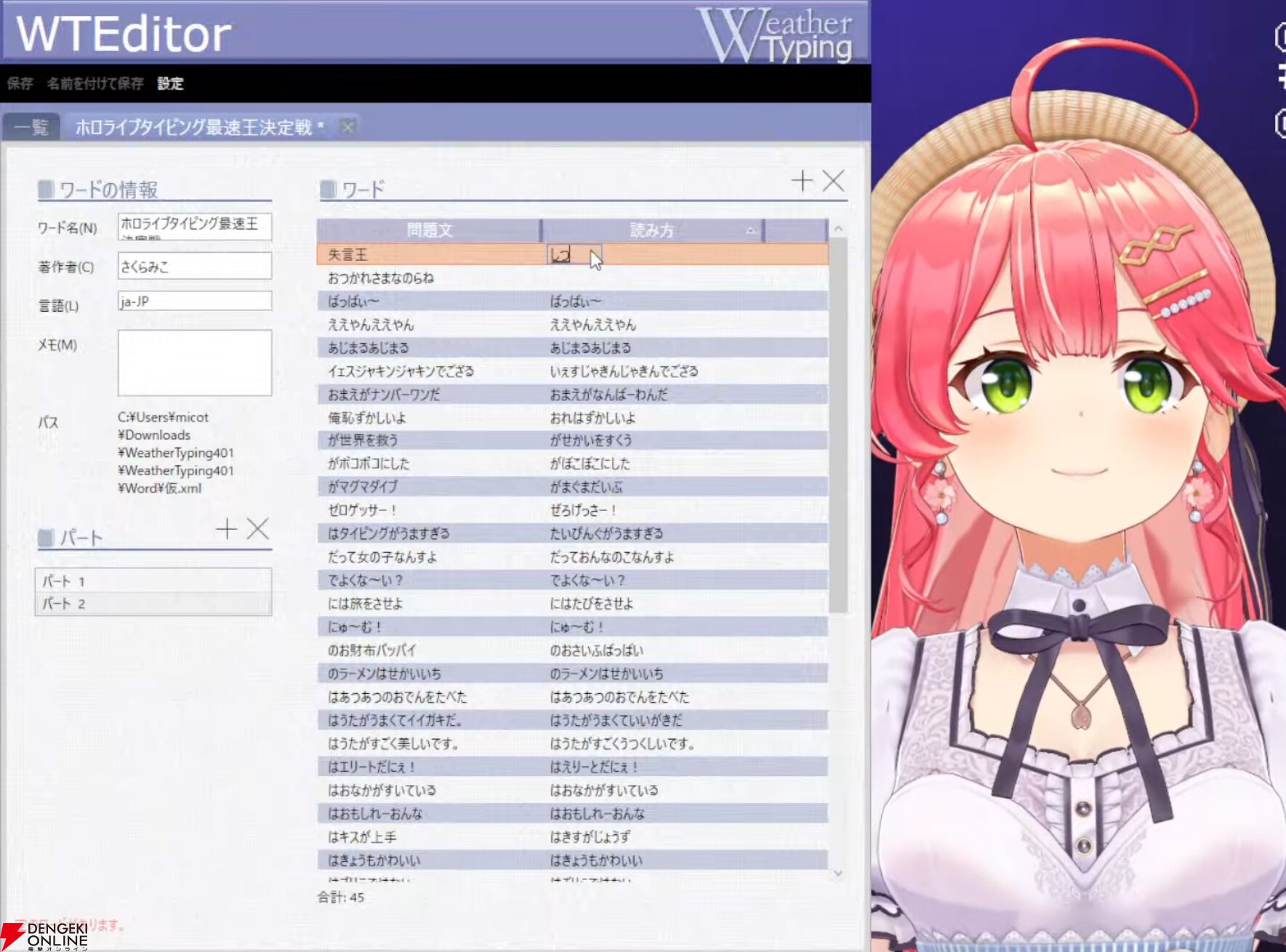Click the 読み方 edit box for 失言王

click(574, 254)
